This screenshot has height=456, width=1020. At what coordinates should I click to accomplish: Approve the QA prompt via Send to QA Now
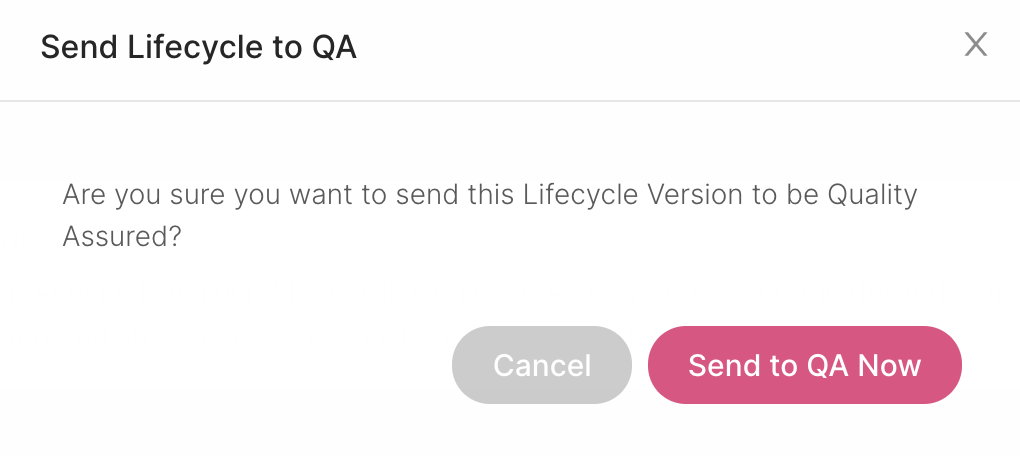click(x=804, y=365)
